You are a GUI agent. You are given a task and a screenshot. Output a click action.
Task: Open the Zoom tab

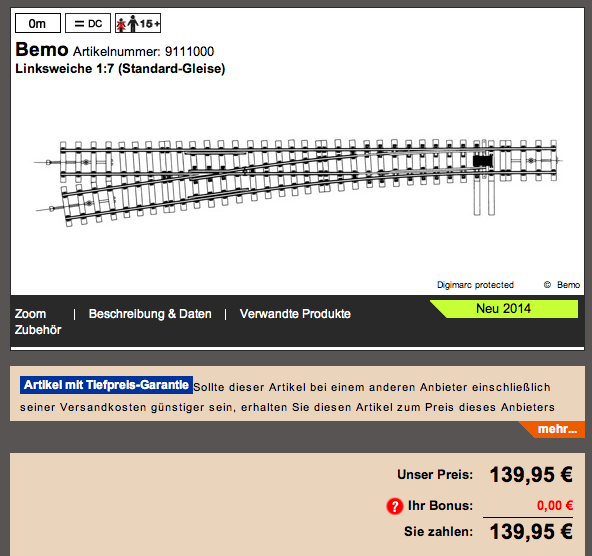point(30,314)
